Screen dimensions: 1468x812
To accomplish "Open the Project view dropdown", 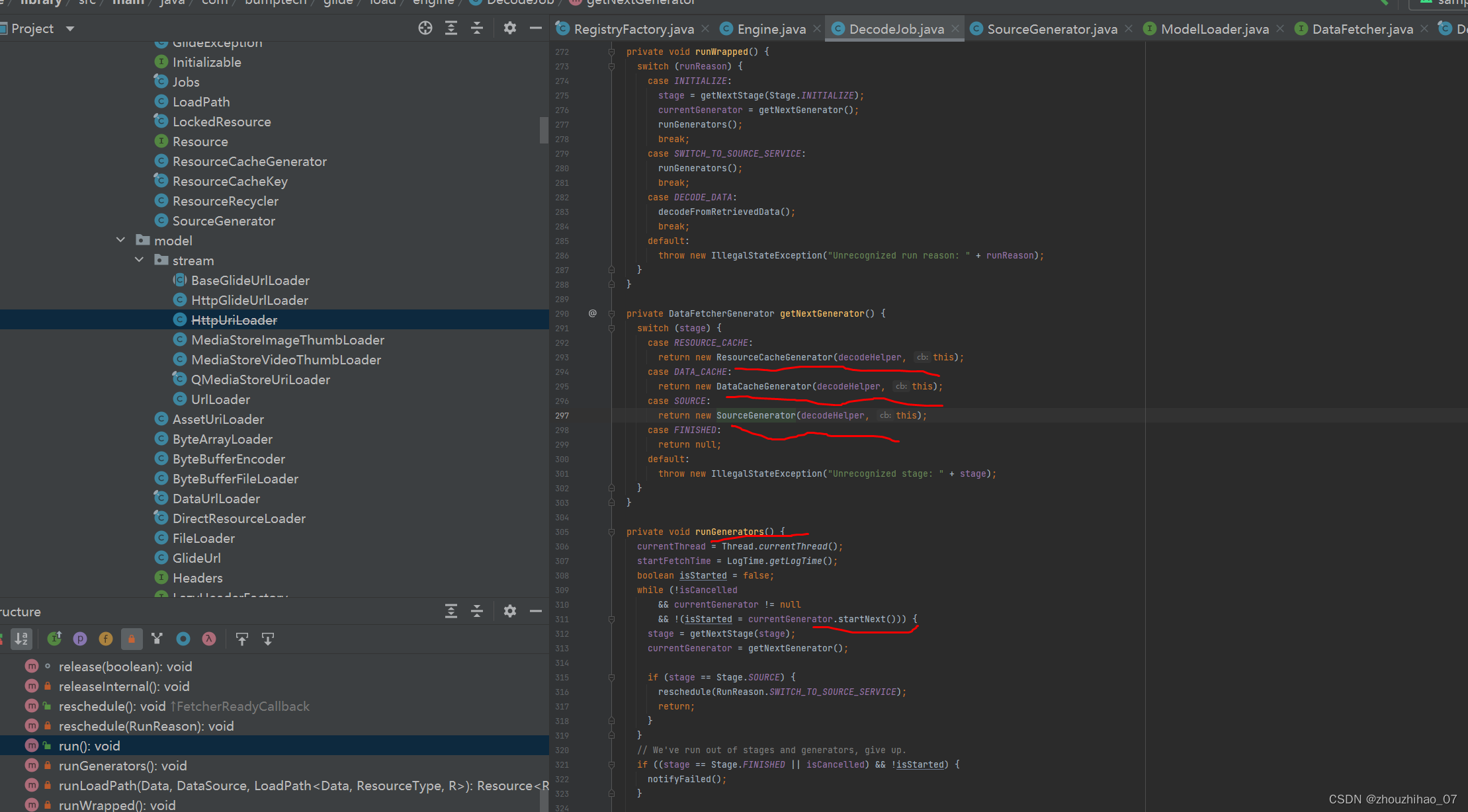I will click(70, 28).
